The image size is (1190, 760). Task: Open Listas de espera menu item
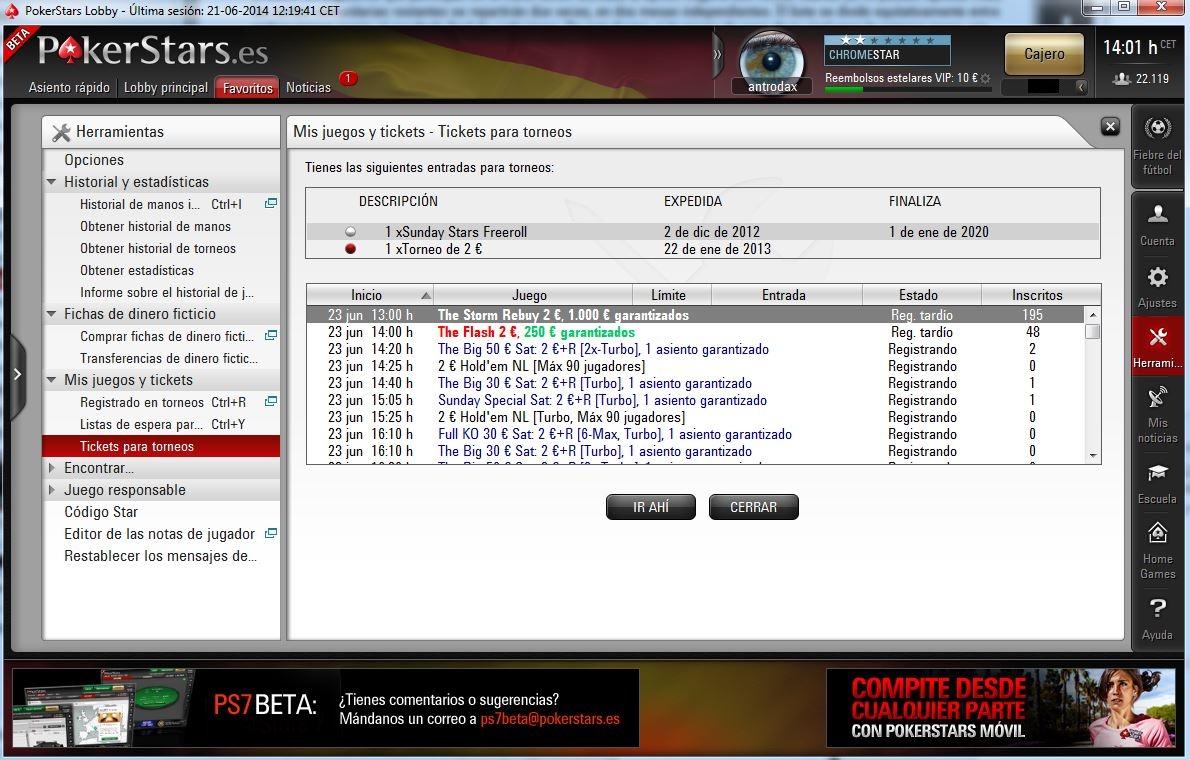pyautogui.click(x=162, y=424)
